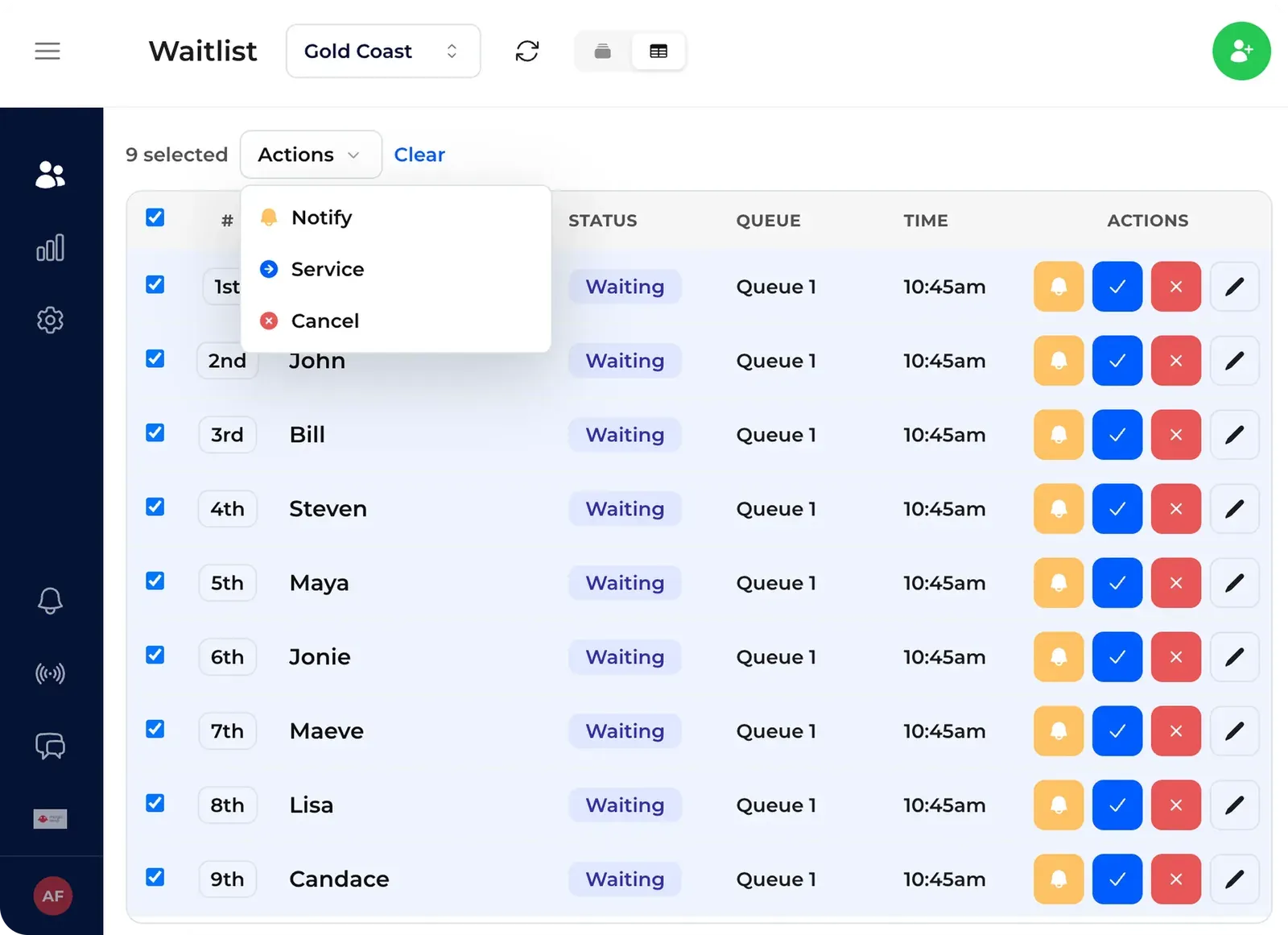Image resolution: width=1288 pixels, height=935 pixels.
Task: Edit Lisa's entry with the pencil icon
Action: coord(1235,805)
